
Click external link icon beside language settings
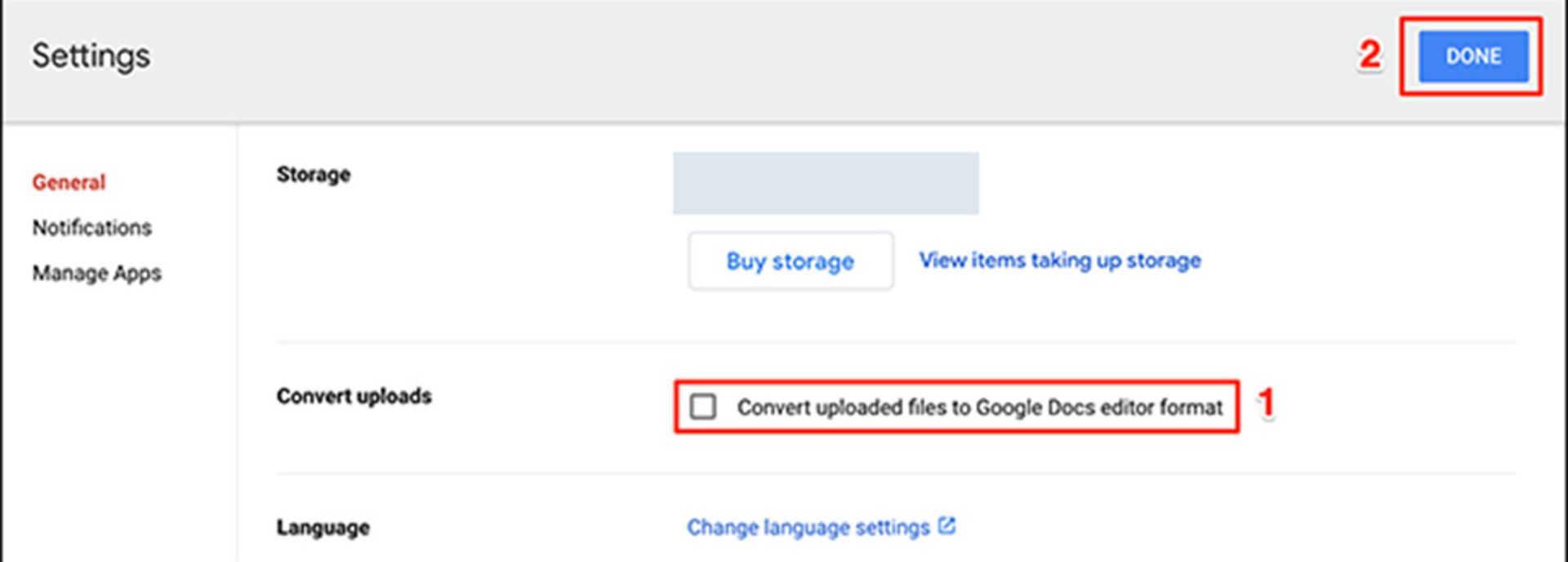(x=947, y=526)
